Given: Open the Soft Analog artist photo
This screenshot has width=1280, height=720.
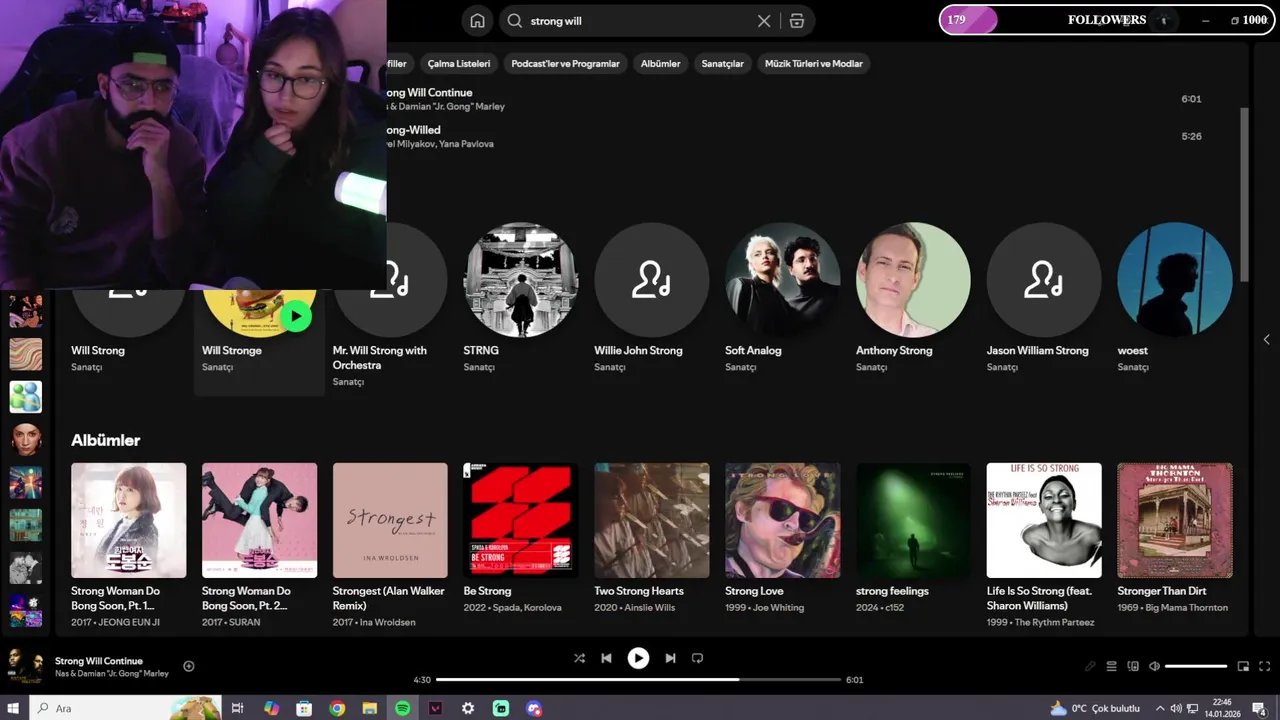Looking at the screenshot, I should pos(783,280).
